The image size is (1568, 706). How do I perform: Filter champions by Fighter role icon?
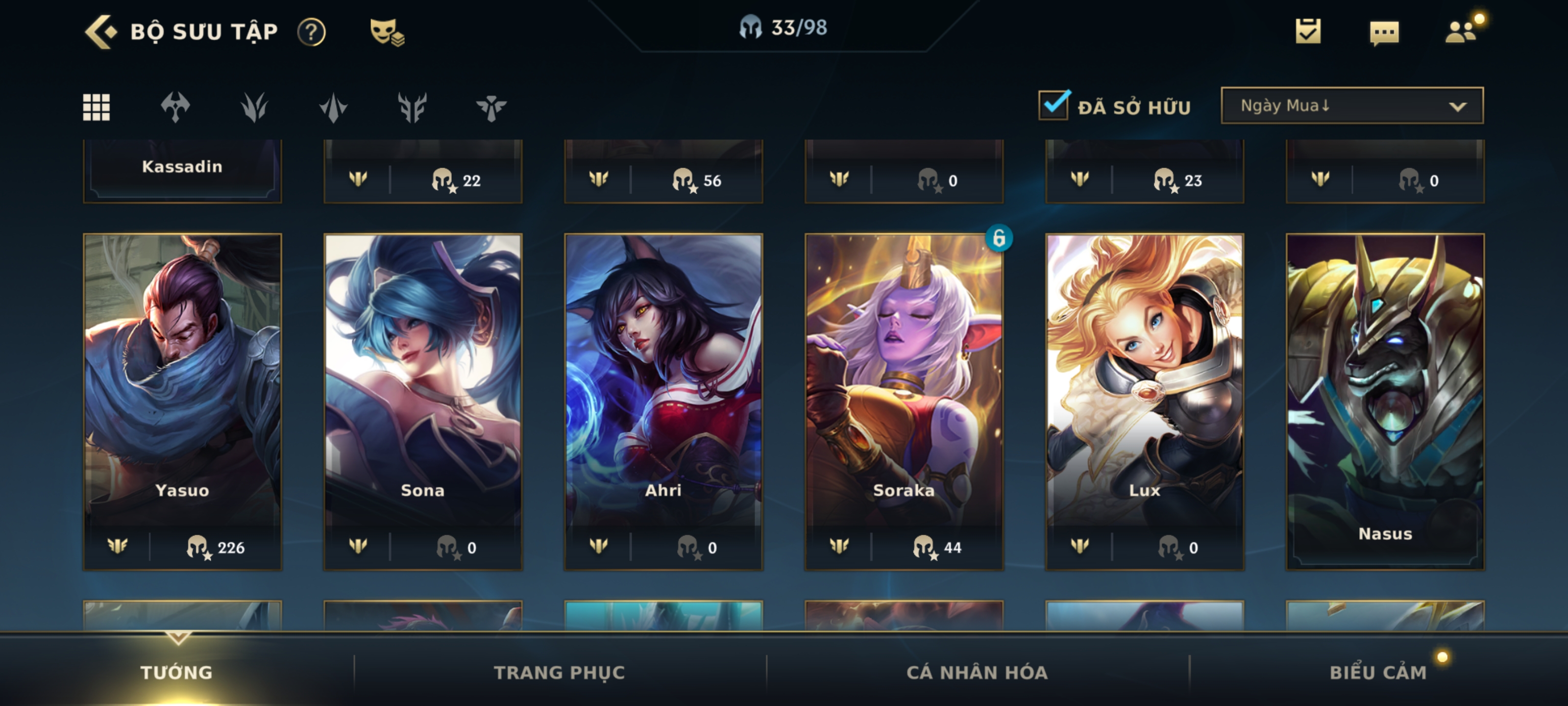click(175, 107)
